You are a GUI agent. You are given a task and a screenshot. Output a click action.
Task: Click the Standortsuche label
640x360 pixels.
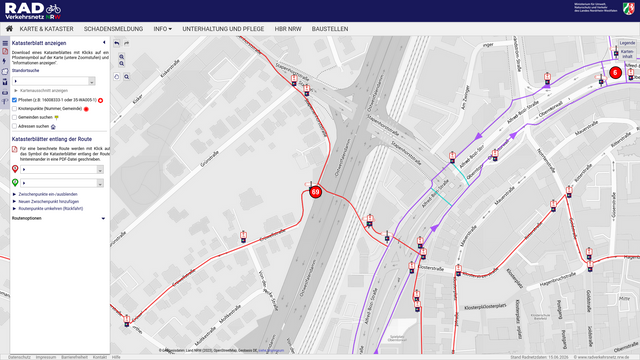pos(26,71)
